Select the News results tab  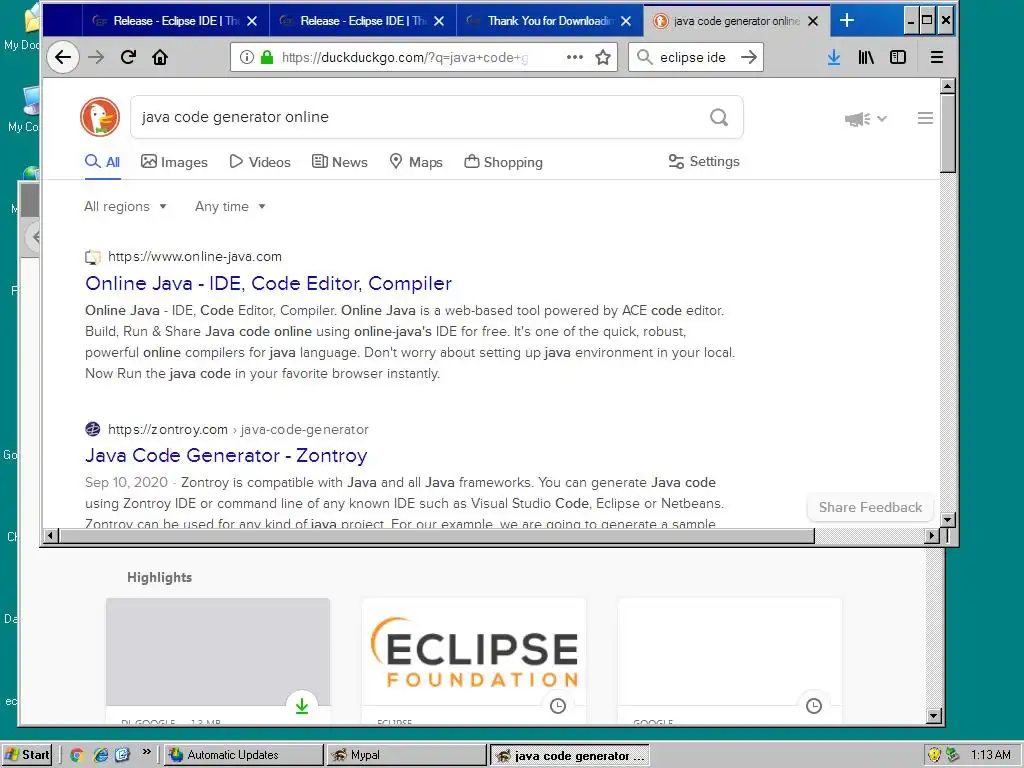pyautogui.click(x=340, y=162)
